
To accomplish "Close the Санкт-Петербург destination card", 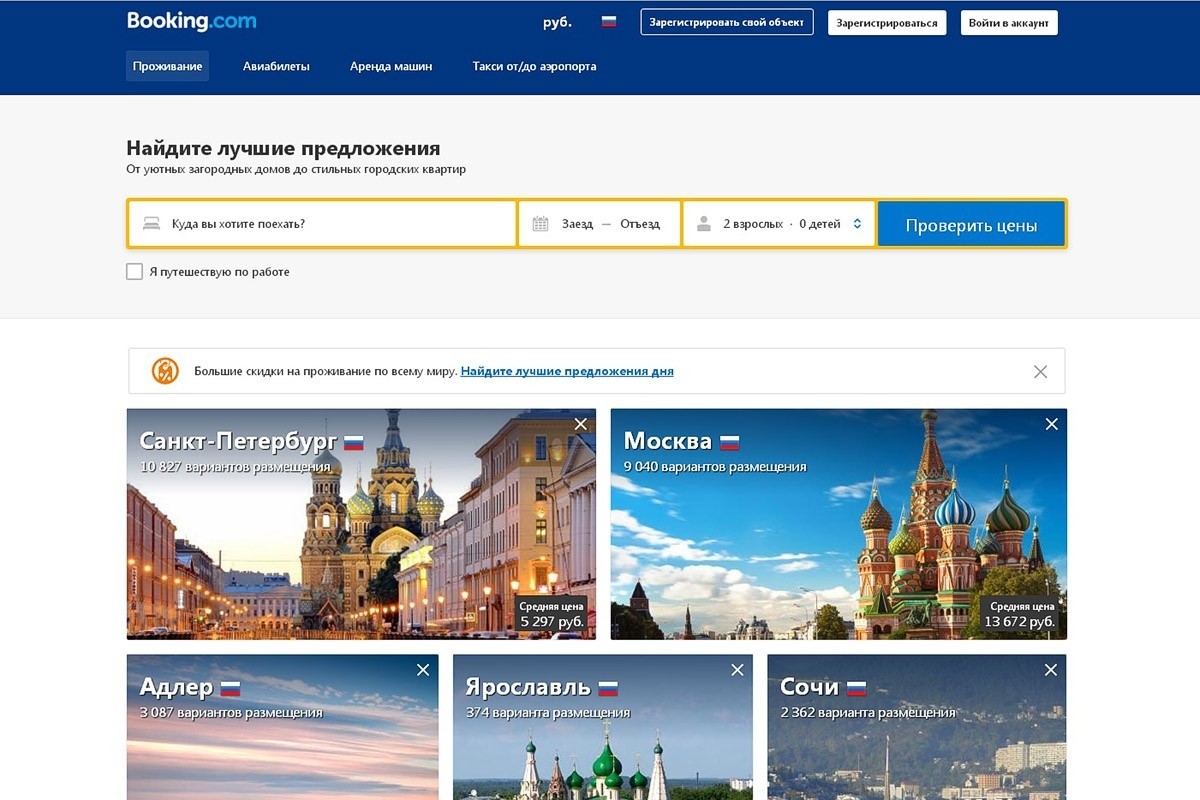I will (581, 425).
